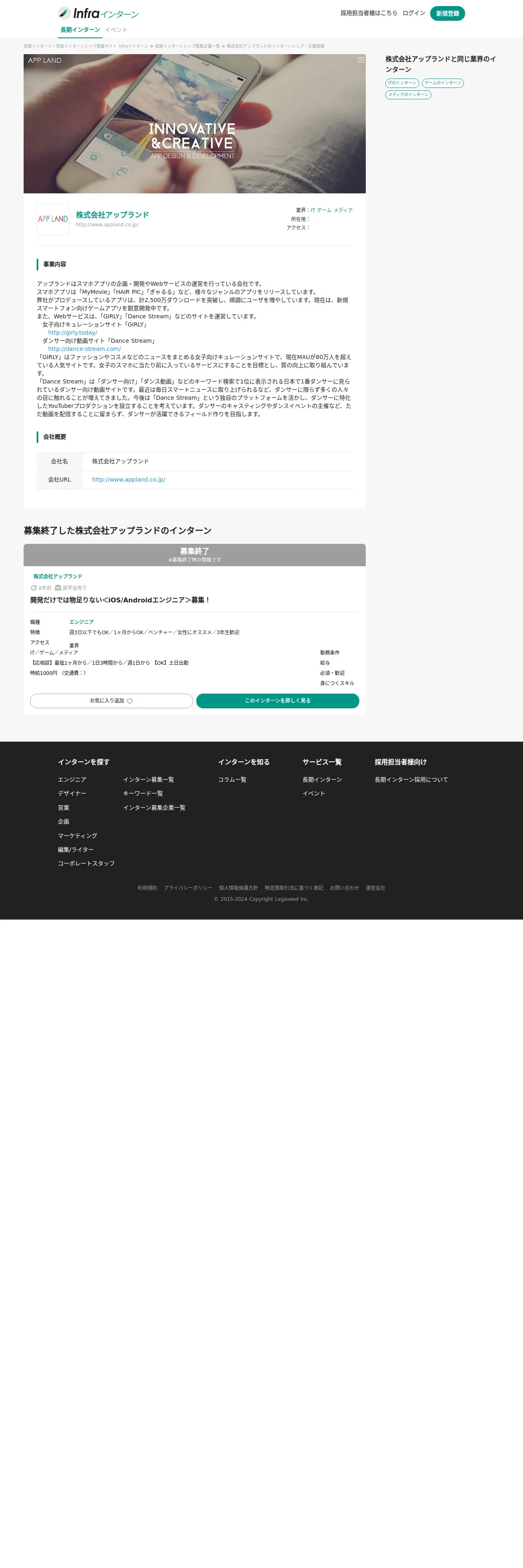The width and height of the screenshot is (523, 1568).
Task: Select the 長期インターン tab
Action: coord(80,30)
